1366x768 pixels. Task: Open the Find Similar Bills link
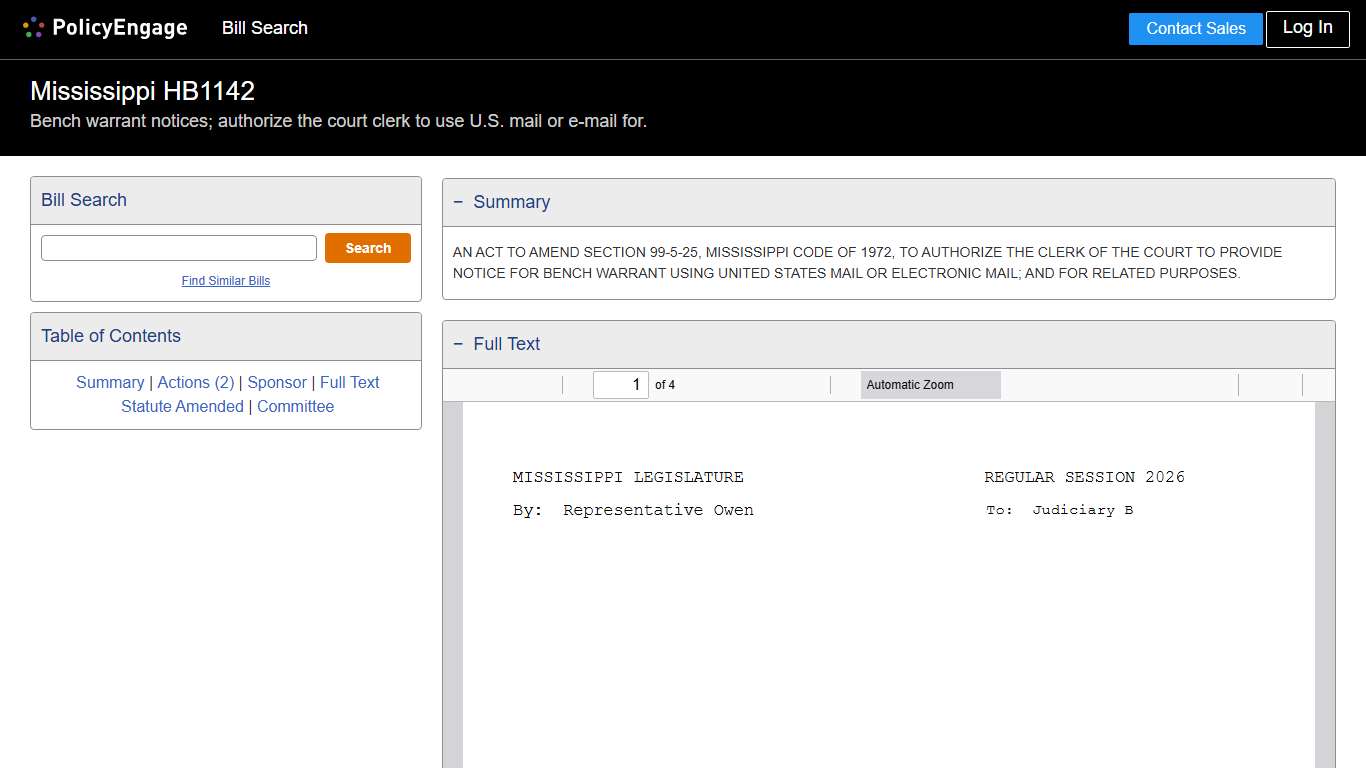(x=226, y=281)
